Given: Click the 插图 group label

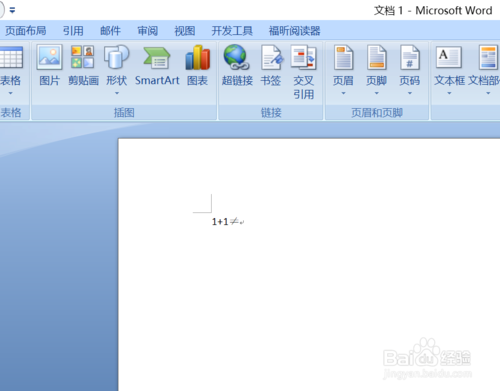Looking at the screenshot, I should [124, 113].
